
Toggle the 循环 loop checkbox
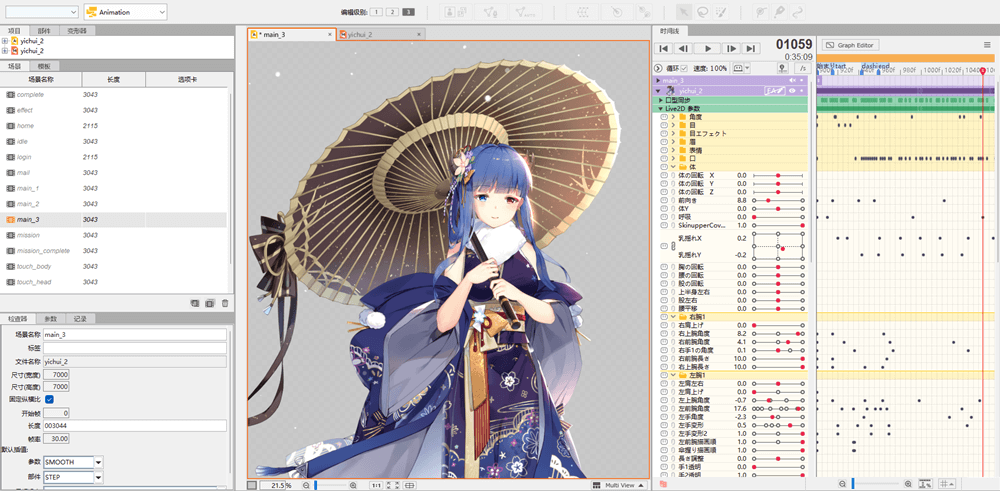tap(684, 68)
